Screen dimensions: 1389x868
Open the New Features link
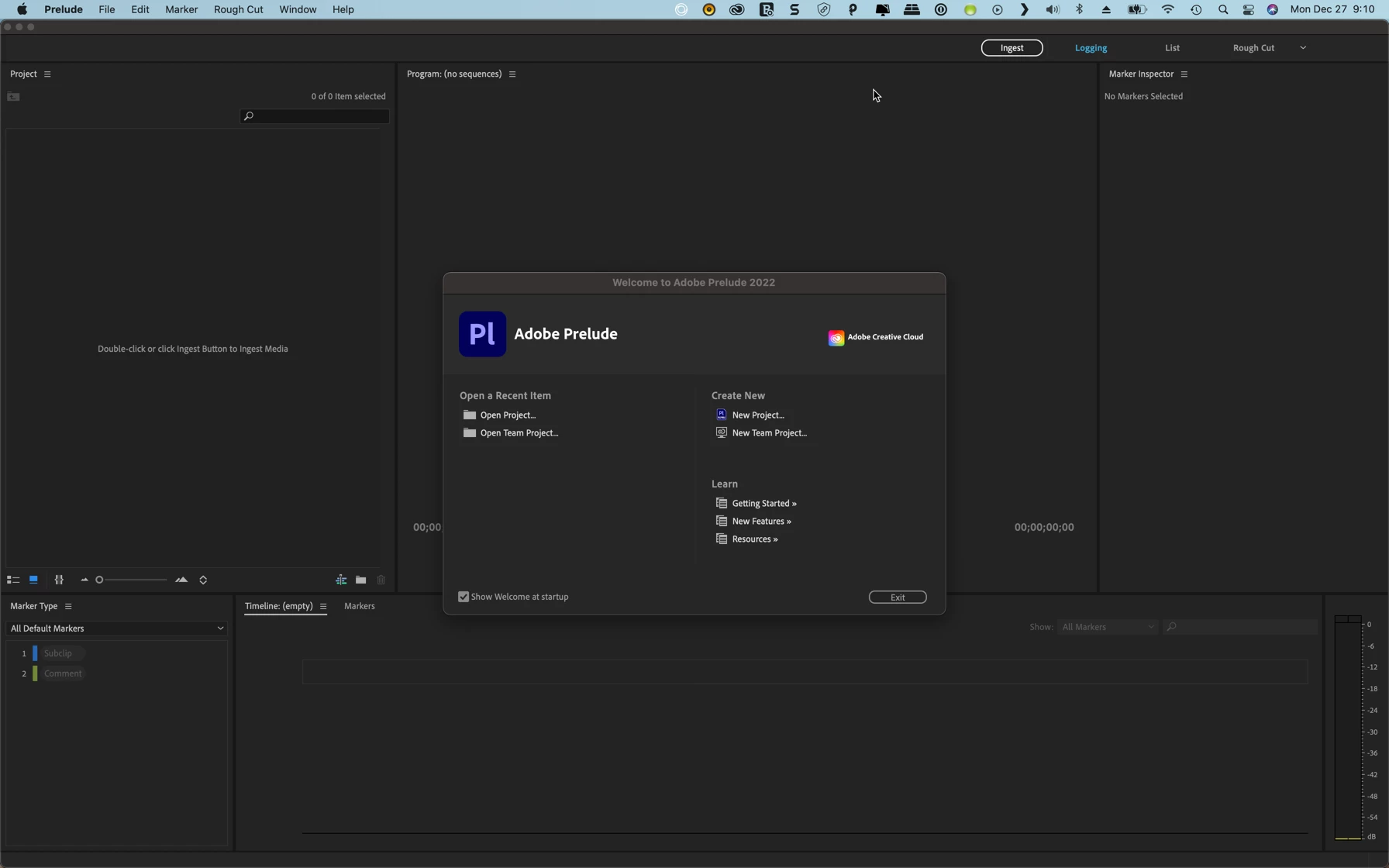point(762,522)
